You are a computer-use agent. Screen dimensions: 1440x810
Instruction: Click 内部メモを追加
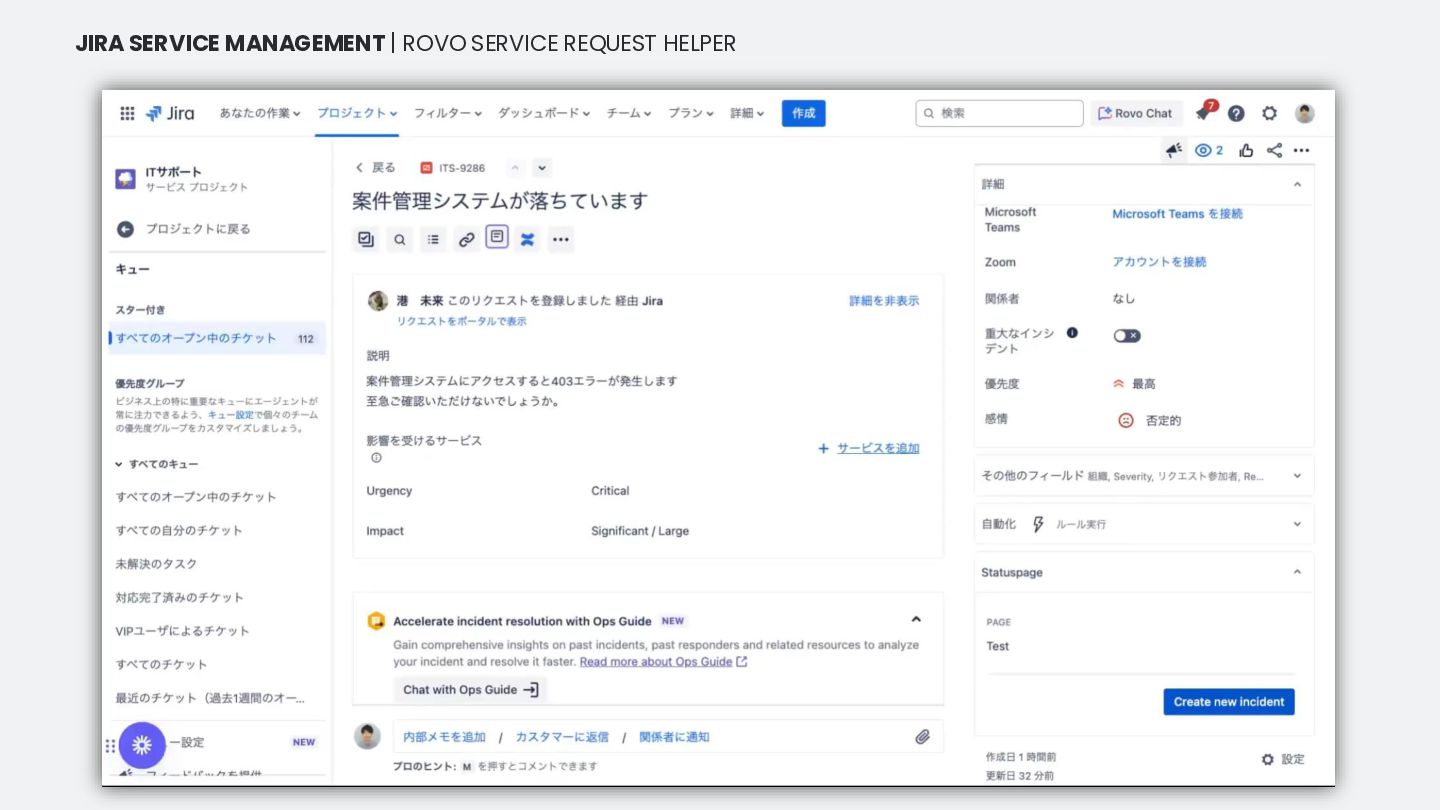[444, 737]
